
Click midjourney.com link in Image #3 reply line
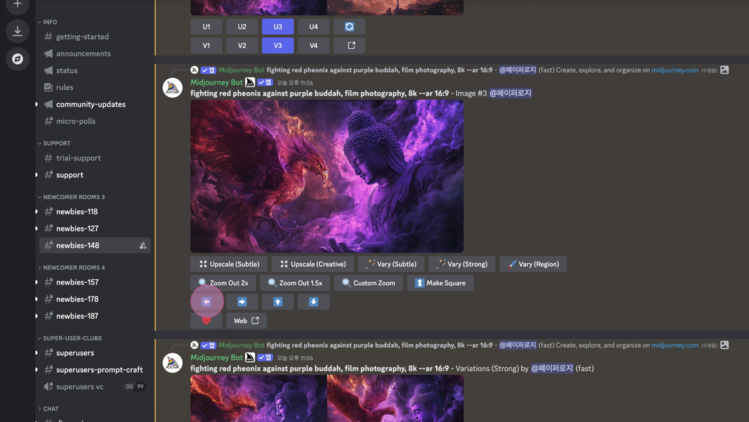pyautogui.click(x=674, y=70)
